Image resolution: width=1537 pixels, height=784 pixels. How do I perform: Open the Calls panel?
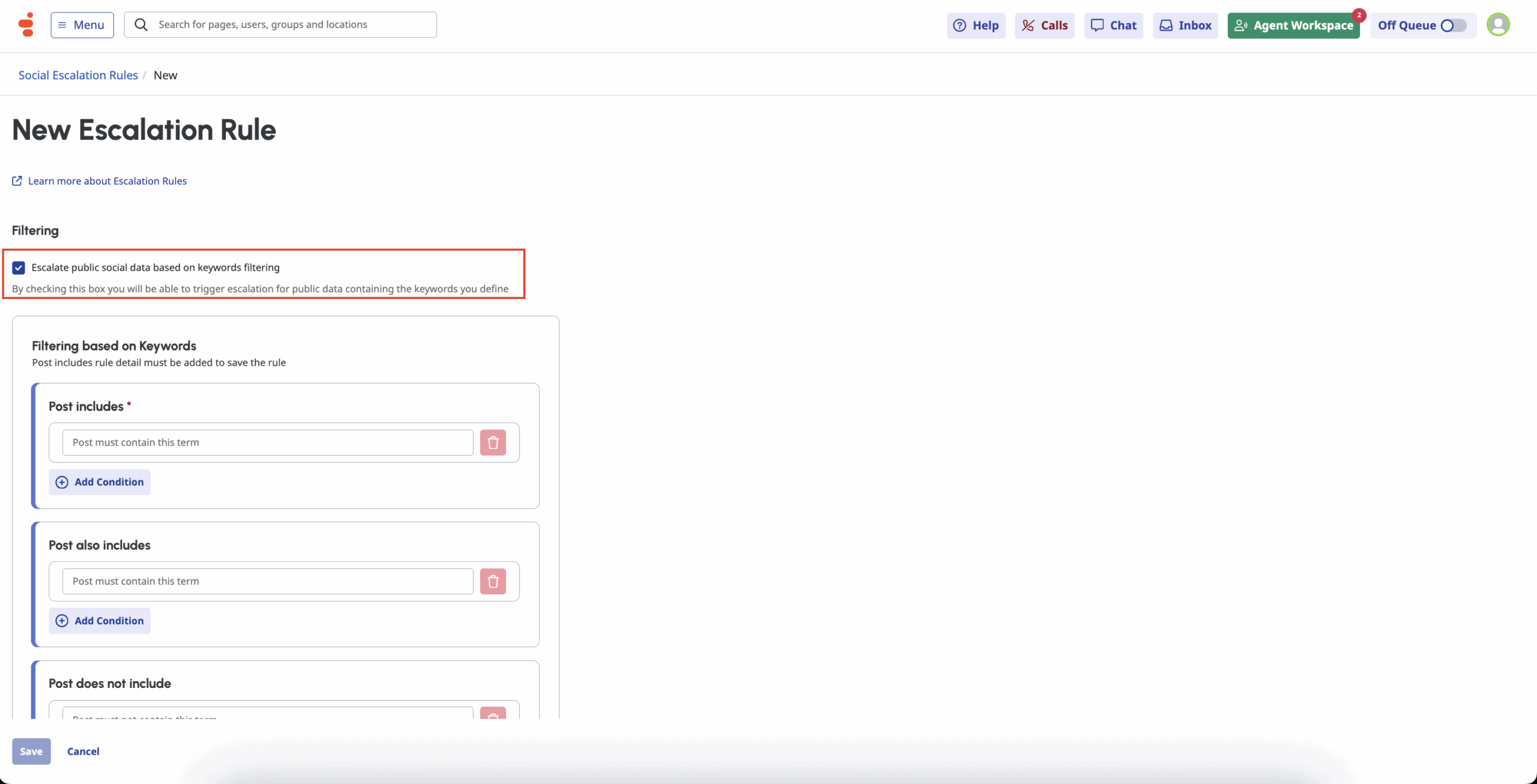pyautogui.click(x=1044, y=25)
